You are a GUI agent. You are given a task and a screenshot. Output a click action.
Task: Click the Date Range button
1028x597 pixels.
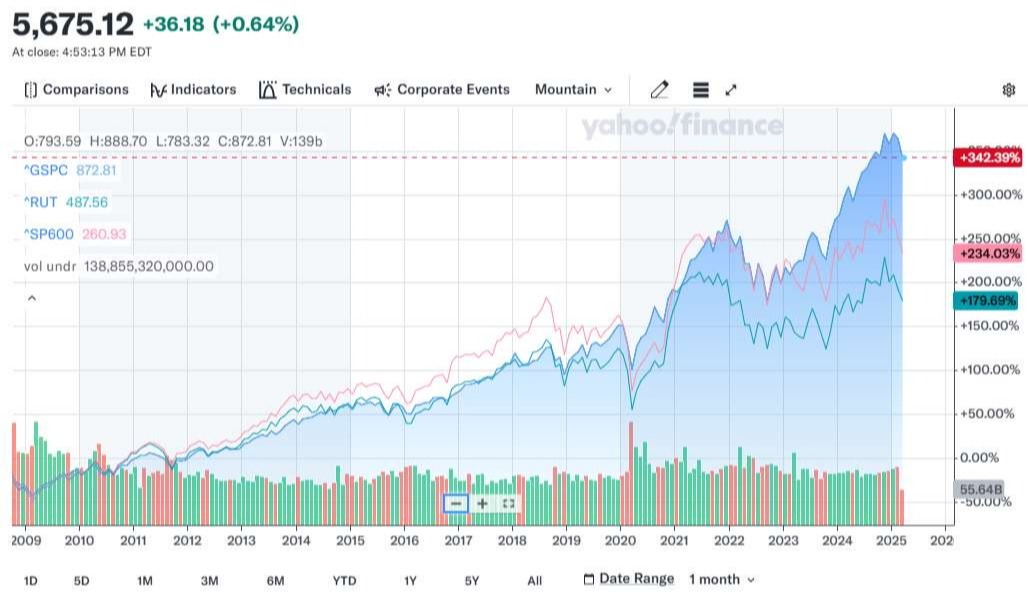628,579
